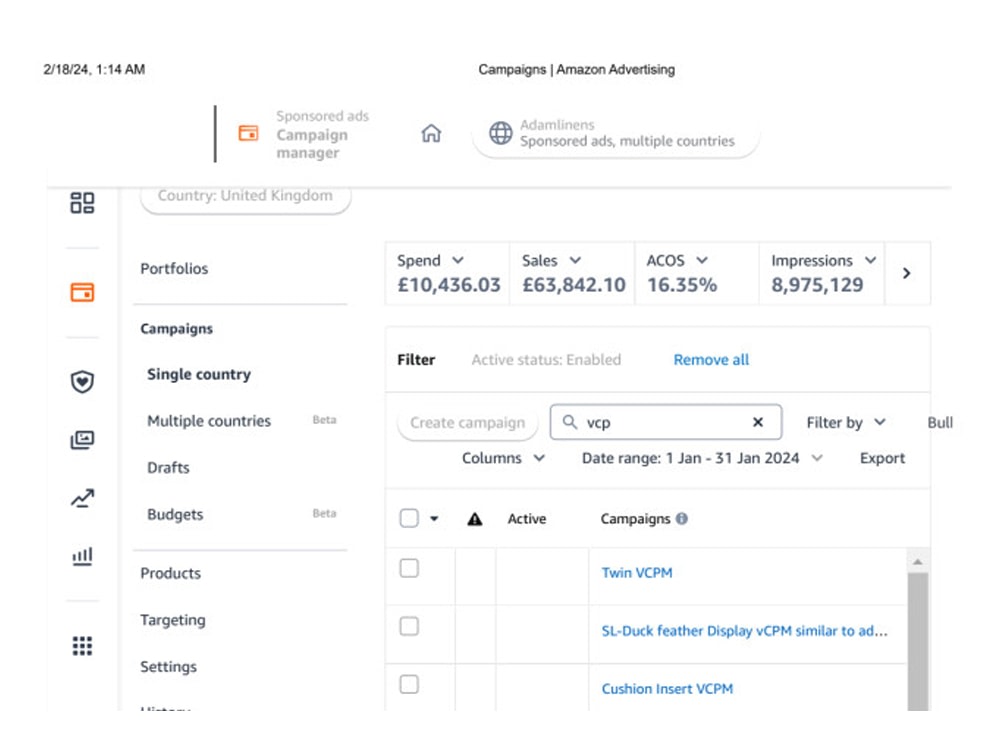Select Multiple countries in the Campaigns menu
1000x750 pixels.
(x=209, y=421)
